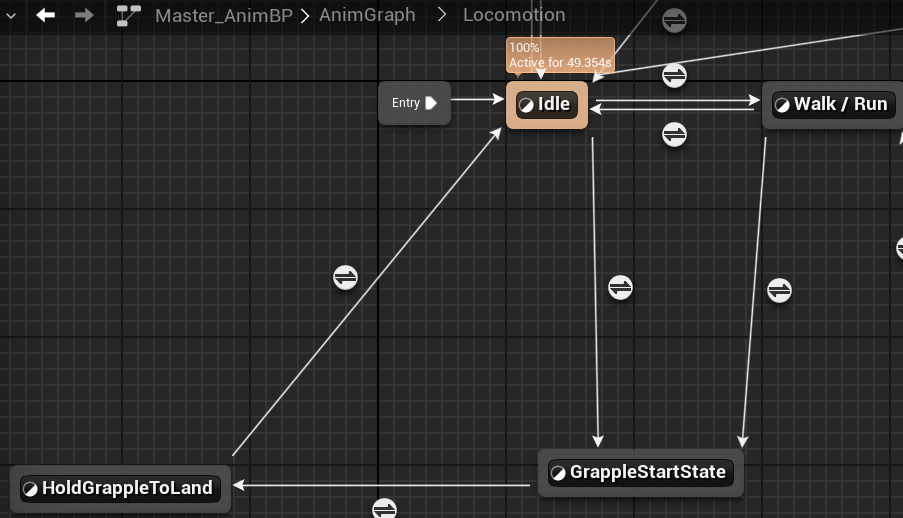This screenshot has height=518, width=903.
Task: Select the transition rule icon below the Locomotion breadcrumb
Action: pyautogui.click(x=674, y=21)
